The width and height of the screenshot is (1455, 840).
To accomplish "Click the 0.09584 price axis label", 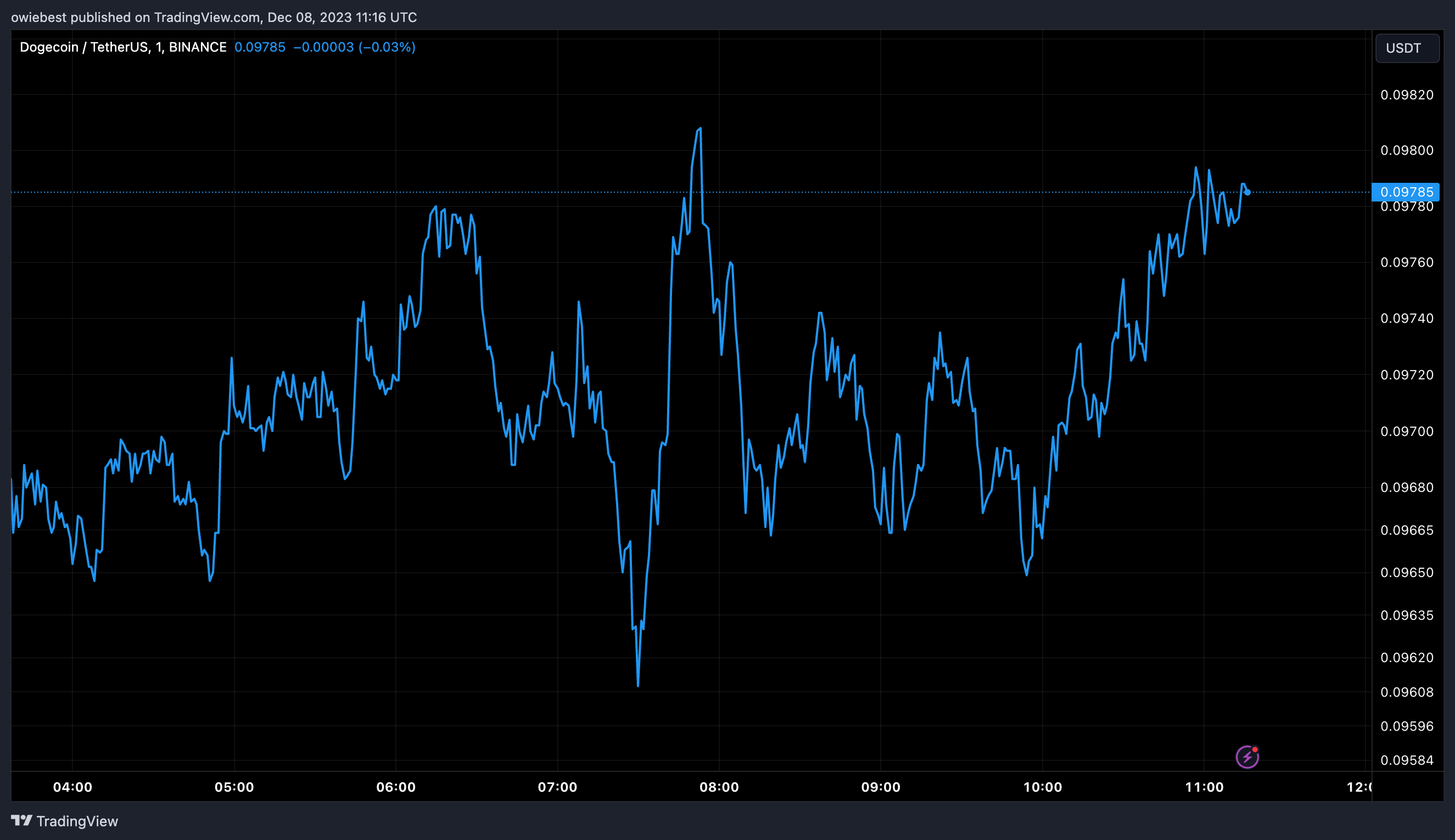I will (1407, 760).
